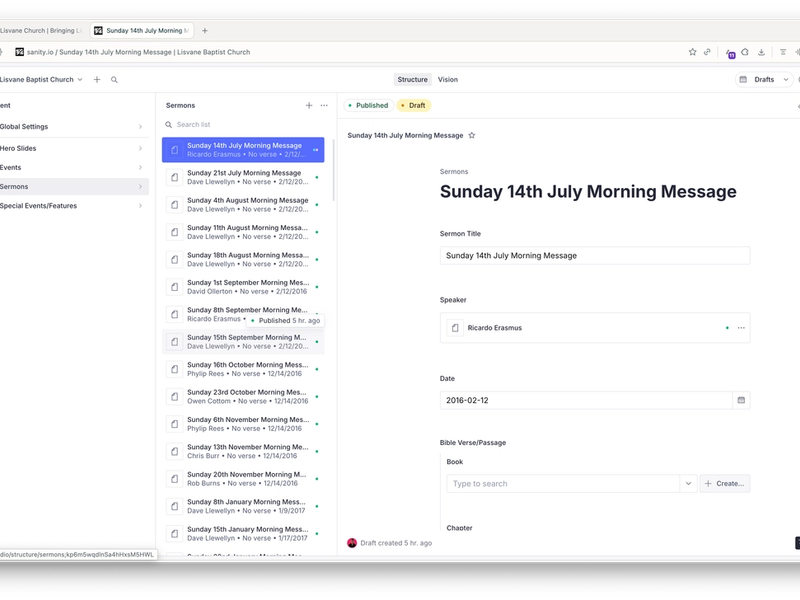
Task: Open Sunday 18th August Morning Message sermon
Action: (x=243, y=260)
